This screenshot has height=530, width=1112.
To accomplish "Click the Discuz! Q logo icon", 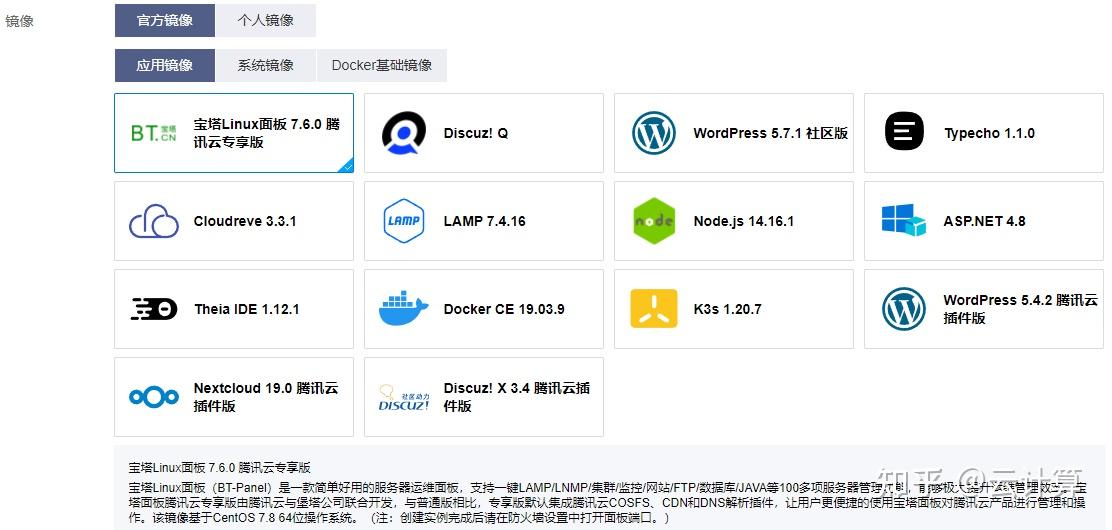I will tap(404, 133).
